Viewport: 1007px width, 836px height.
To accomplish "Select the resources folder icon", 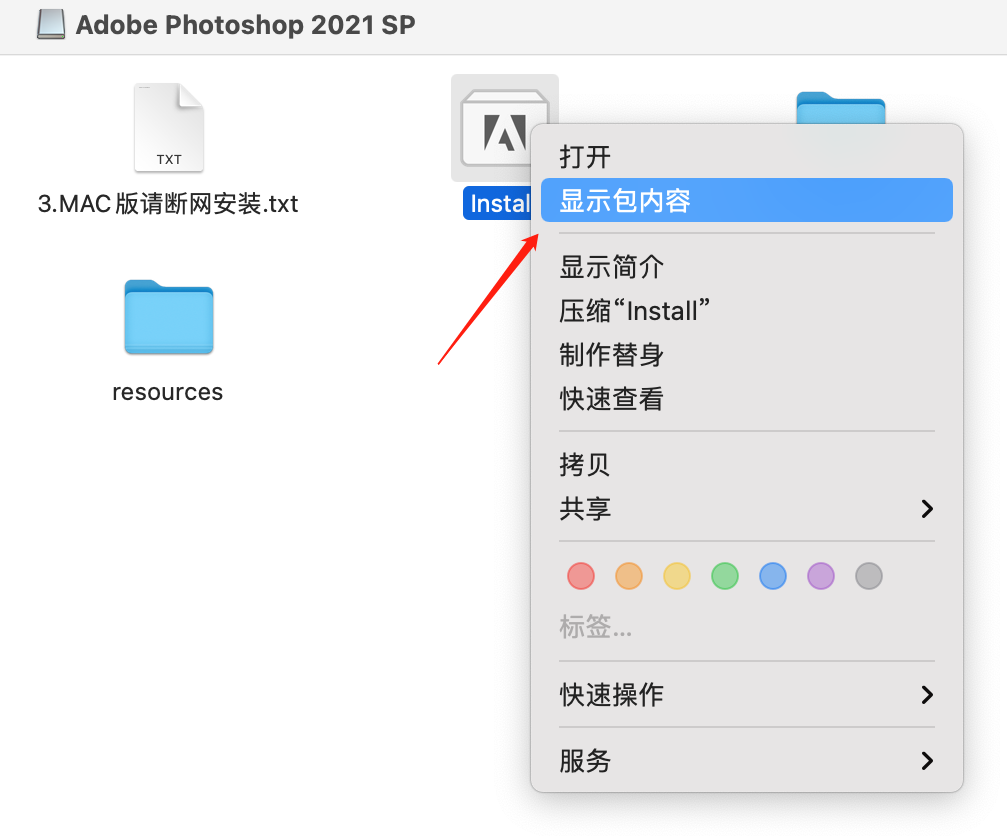I will point(169,317).
